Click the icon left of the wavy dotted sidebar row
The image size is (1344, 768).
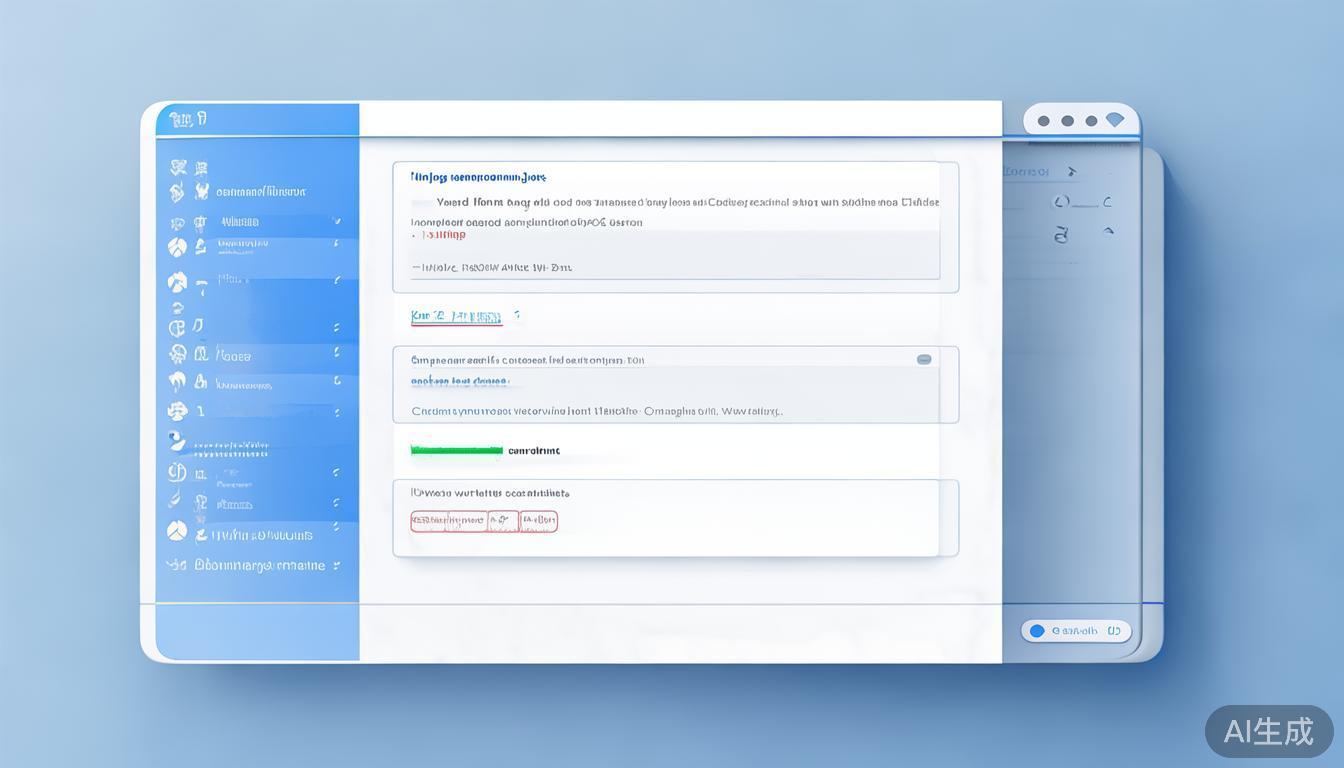click(x=177, y=442)
